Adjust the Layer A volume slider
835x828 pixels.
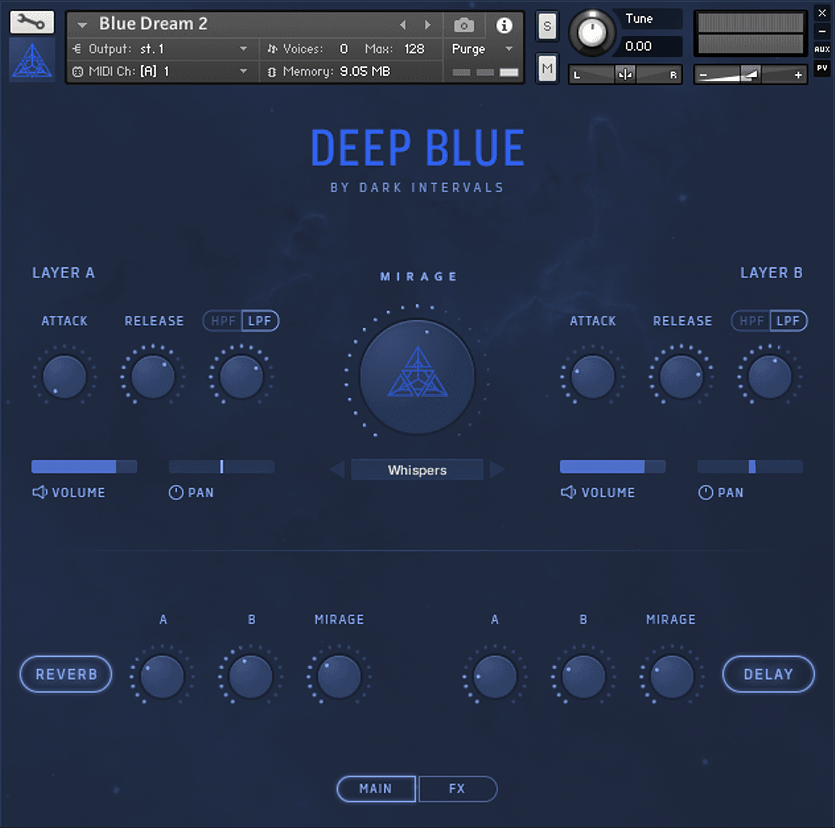click(84, 467)
